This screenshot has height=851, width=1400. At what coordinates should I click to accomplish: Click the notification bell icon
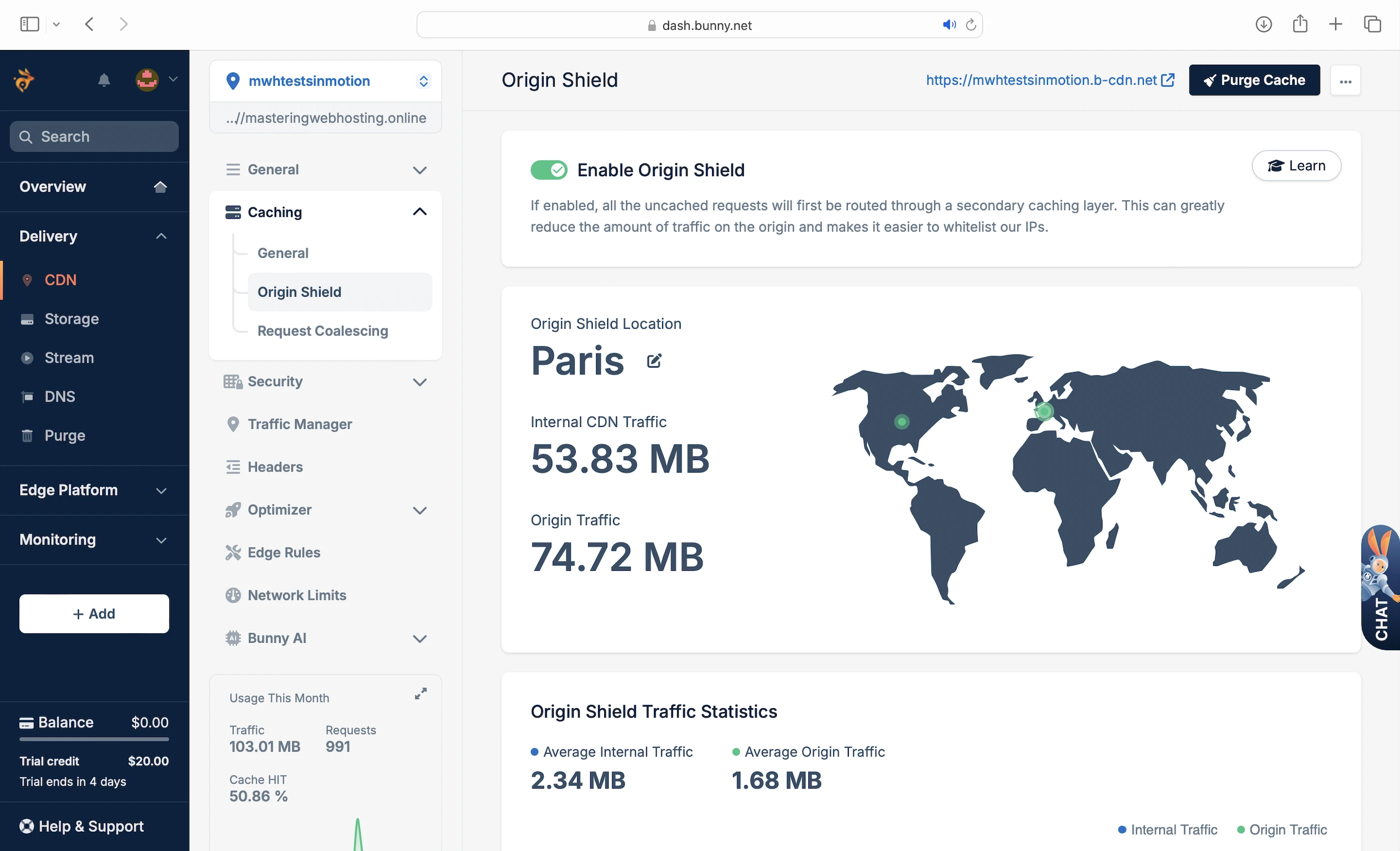[103, 80]
